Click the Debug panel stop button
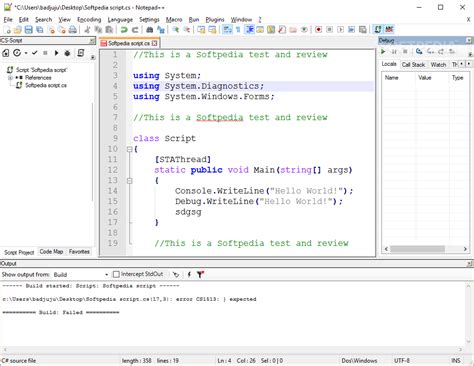Image resolution: width=474 pixels, height=366 pixels. 405,52
